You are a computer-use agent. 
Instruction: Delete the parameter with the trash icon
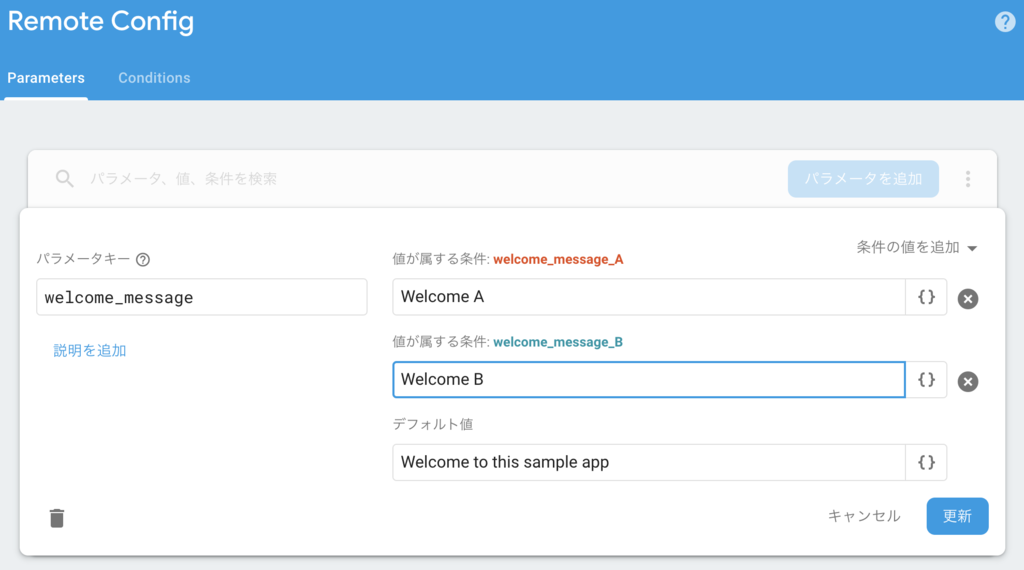pyautogui.click(x=57, y=518)
